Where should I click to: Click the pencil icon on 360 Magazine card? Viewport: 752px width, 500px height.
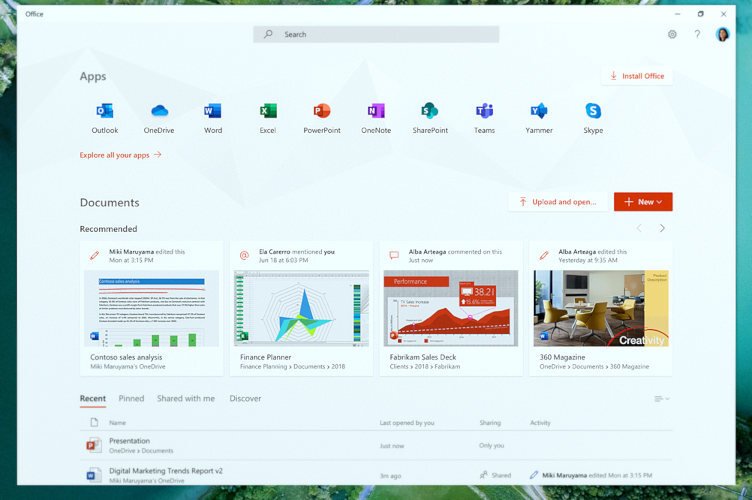tap(543, 256)
